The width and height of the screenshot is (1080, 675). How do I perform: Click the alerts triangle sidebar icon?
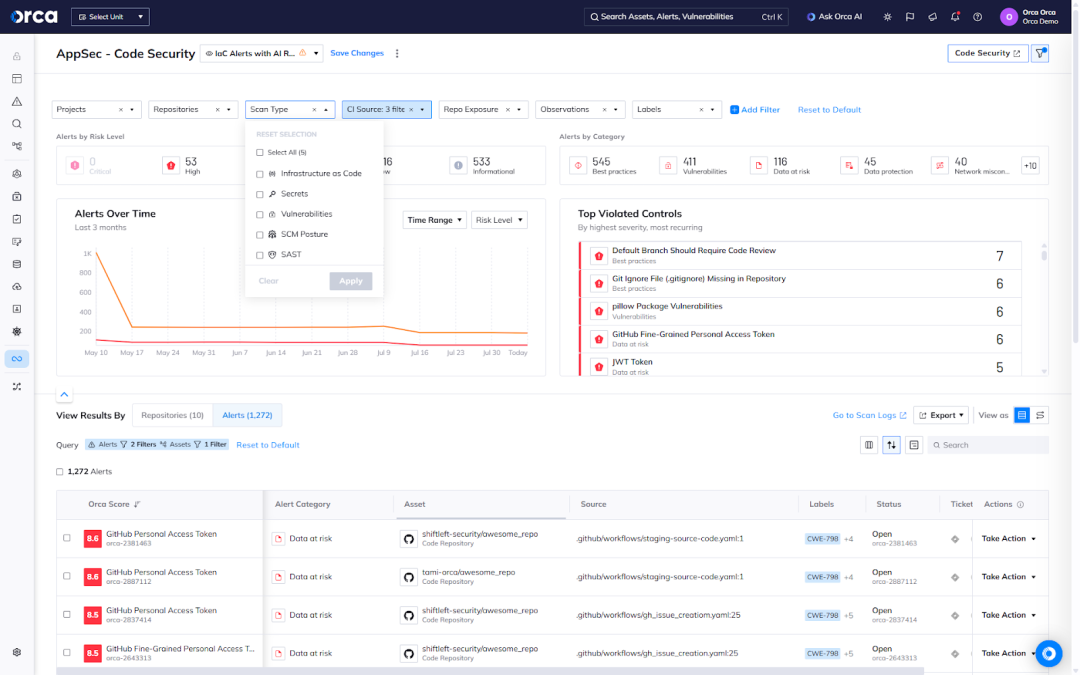click(17, 101)
